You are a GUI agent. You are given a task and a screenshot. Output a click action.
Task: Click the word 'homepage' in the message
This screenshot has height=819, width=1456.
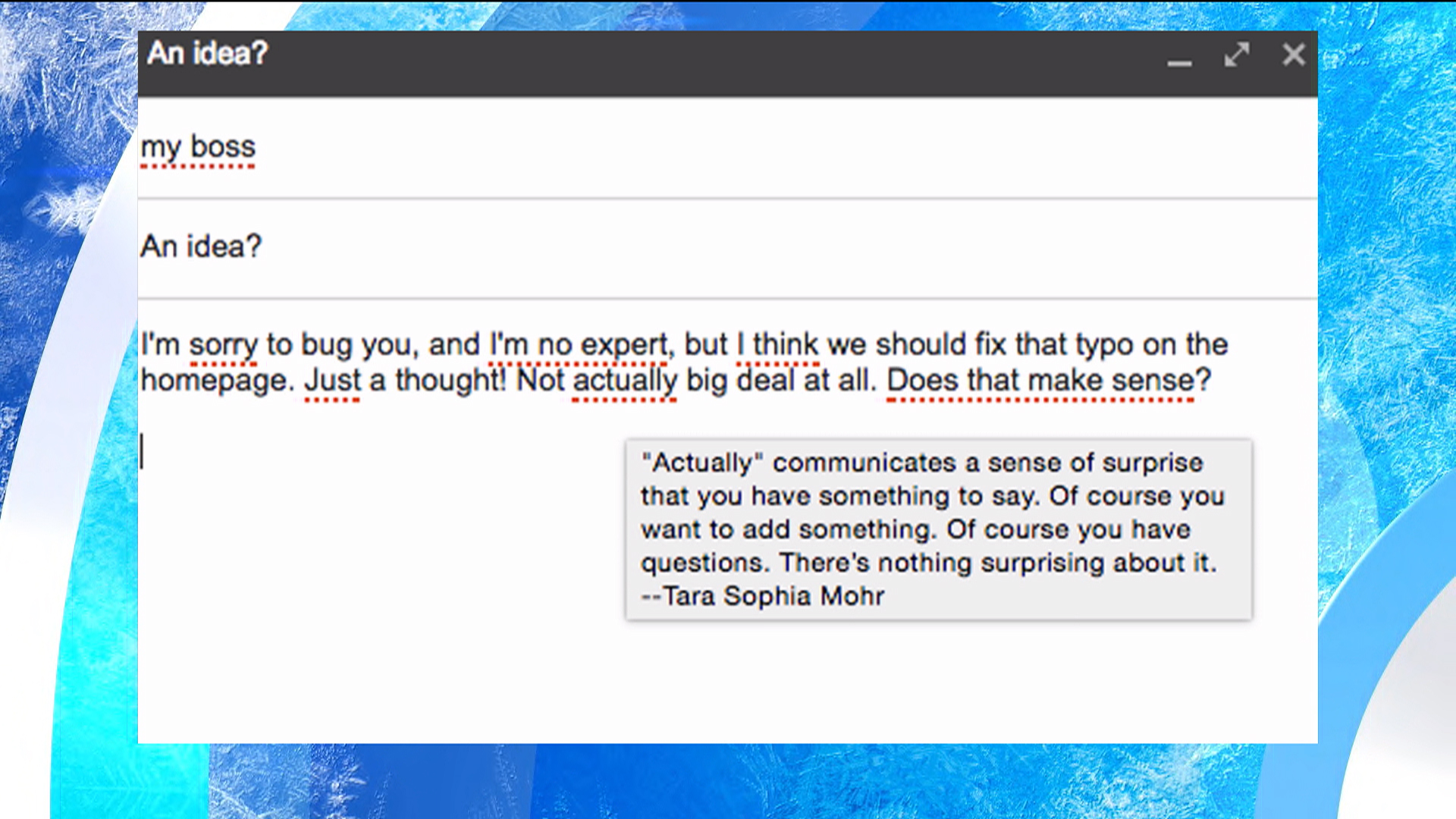214,380
